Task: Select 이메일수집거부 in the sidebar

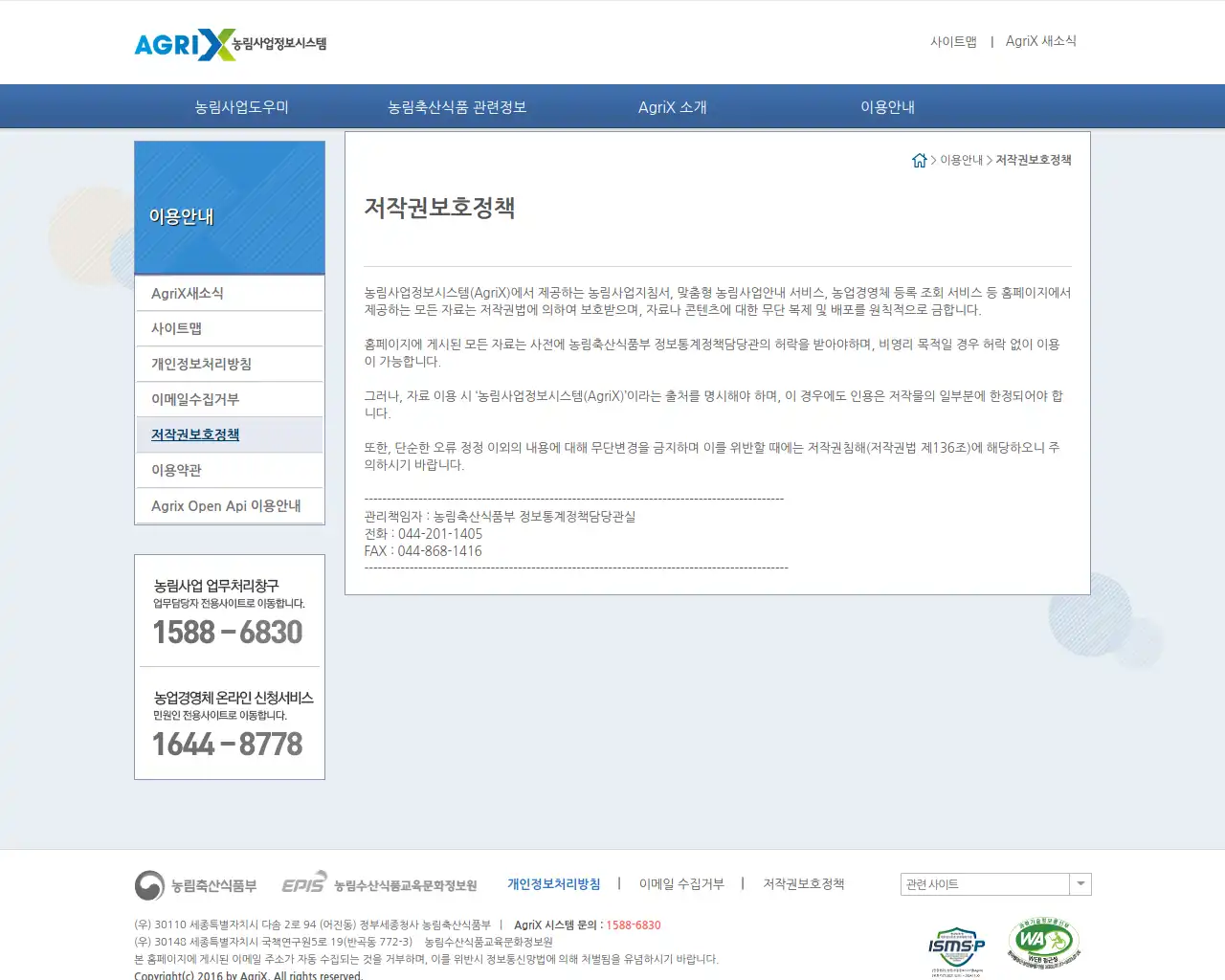Action: click(x=193, y=399)
